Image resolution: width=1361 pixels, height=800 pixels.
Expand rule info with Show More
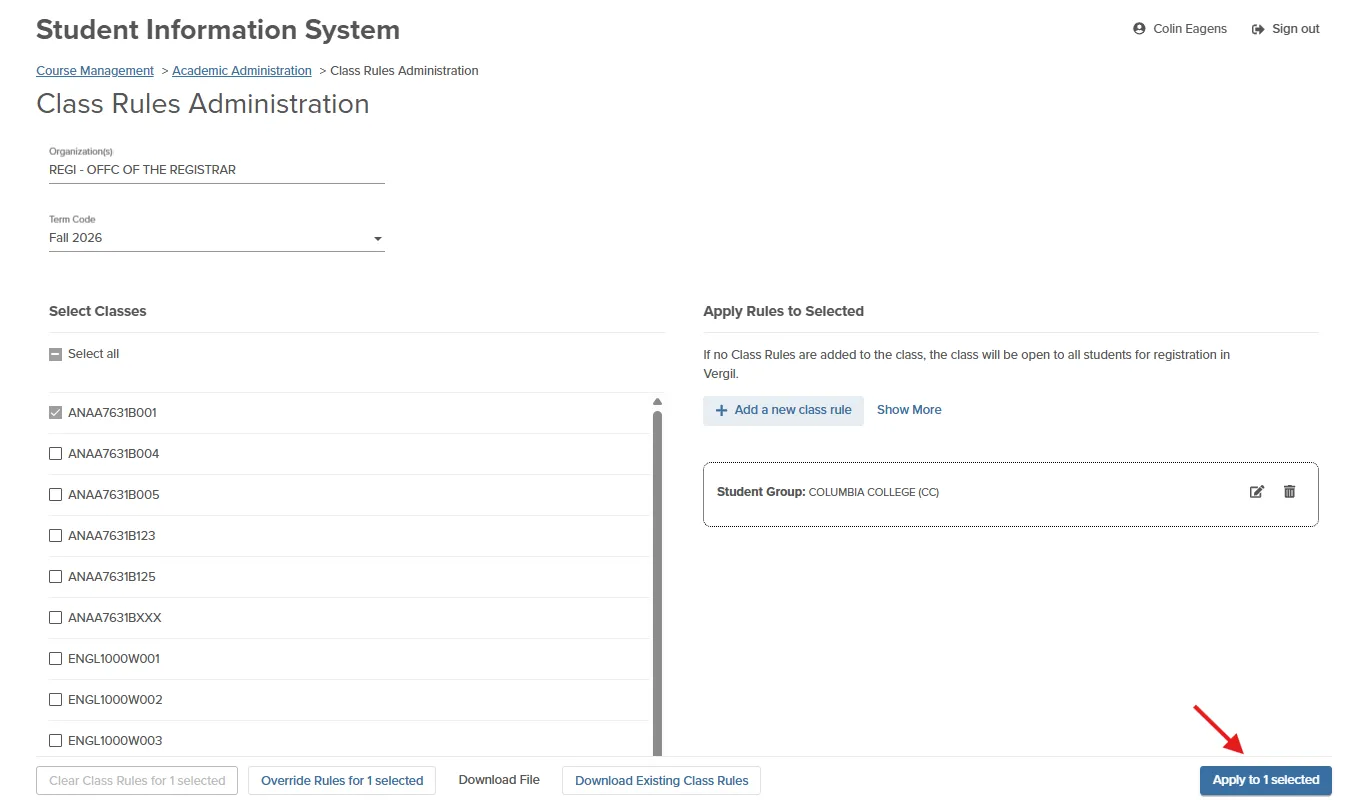(x=909, y=410)
